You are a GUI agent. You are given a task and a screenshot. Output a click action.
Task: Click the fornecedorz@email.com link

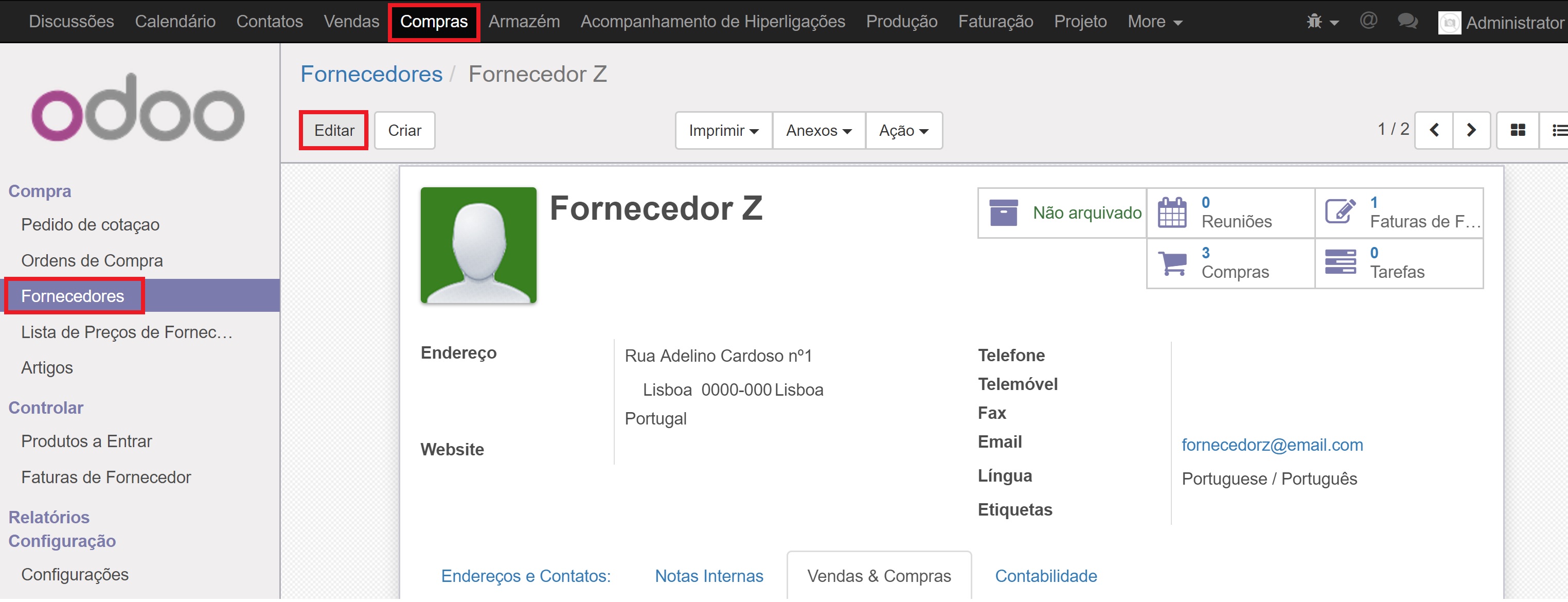pyautogui.click(x=1272, y=445)
